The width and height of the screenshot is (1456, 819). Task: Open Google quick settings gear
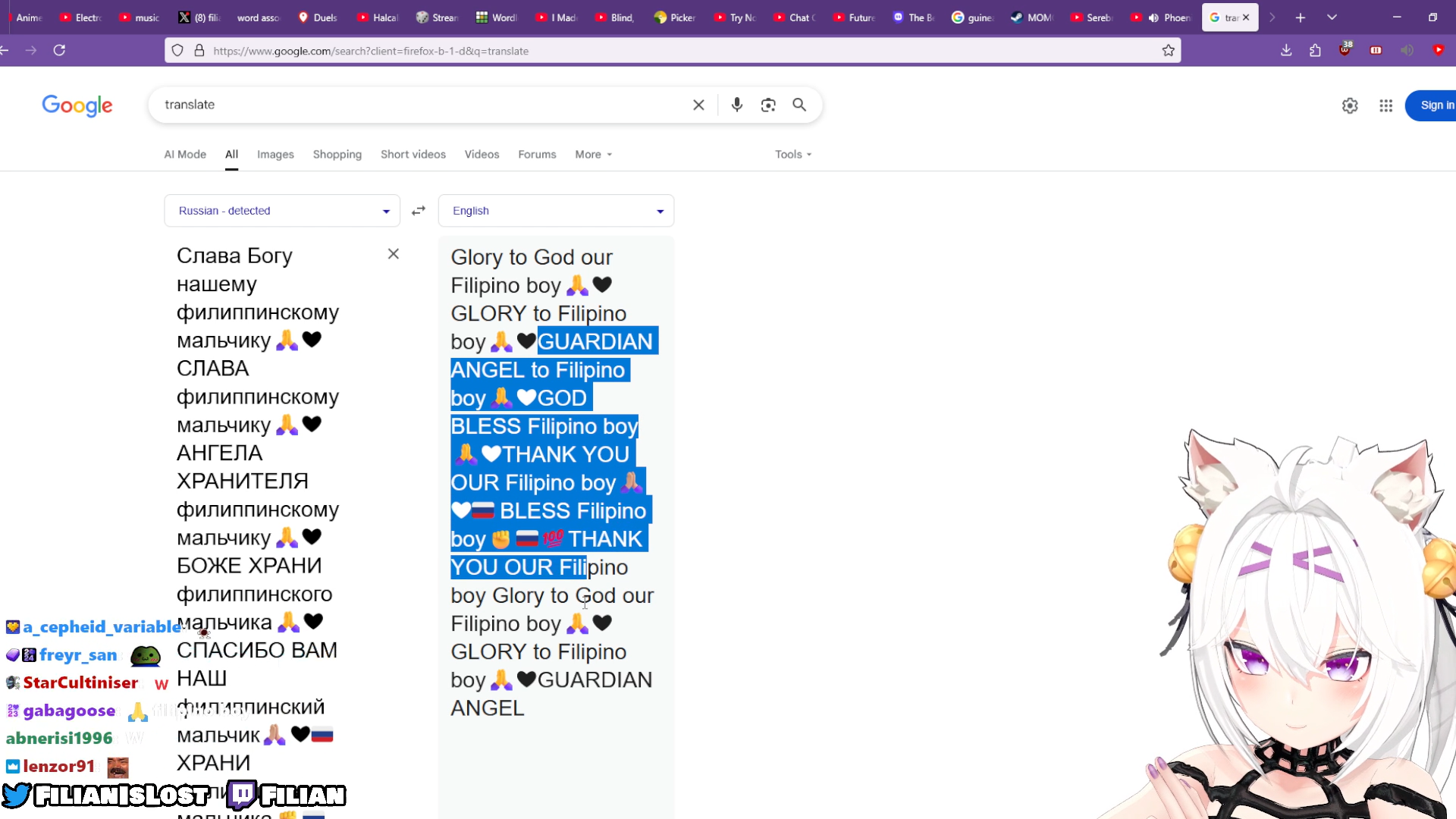(1350, 105)
